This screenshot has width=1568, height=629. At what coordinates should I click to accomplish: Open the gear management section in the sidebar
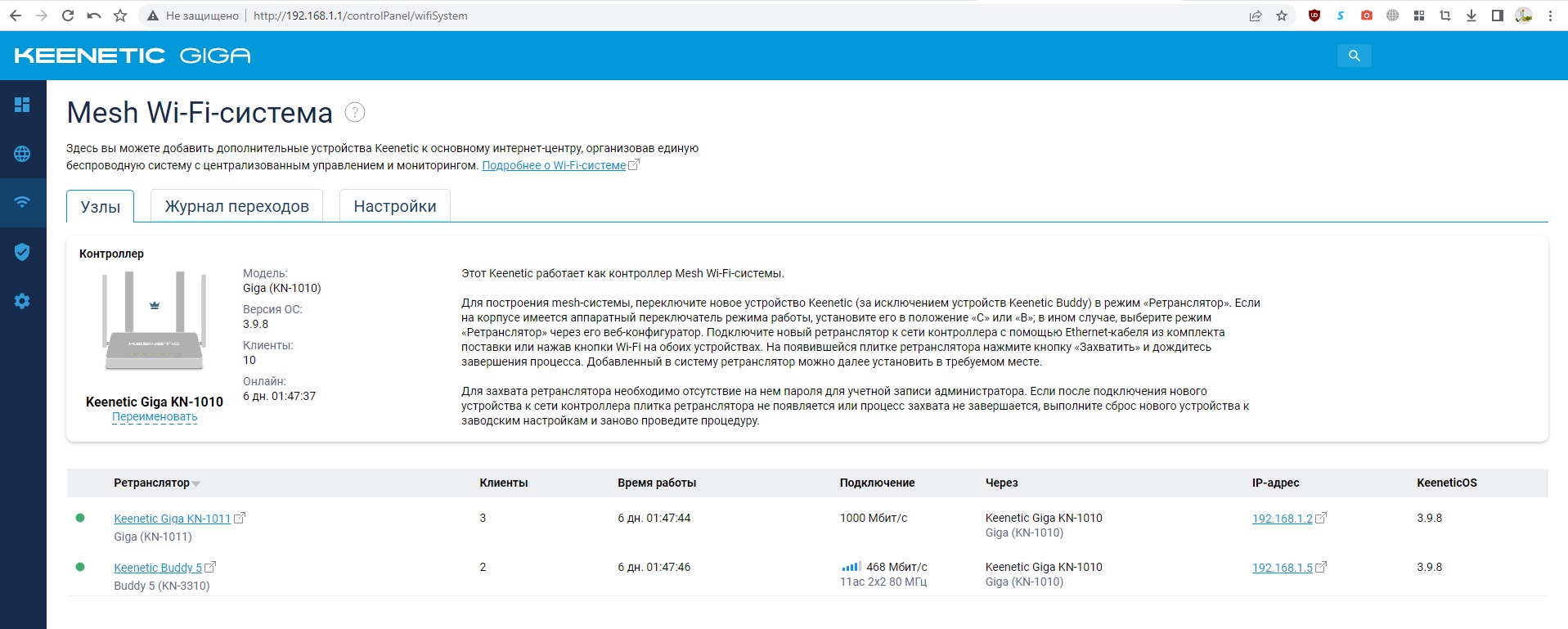click(x=22, y=301)
